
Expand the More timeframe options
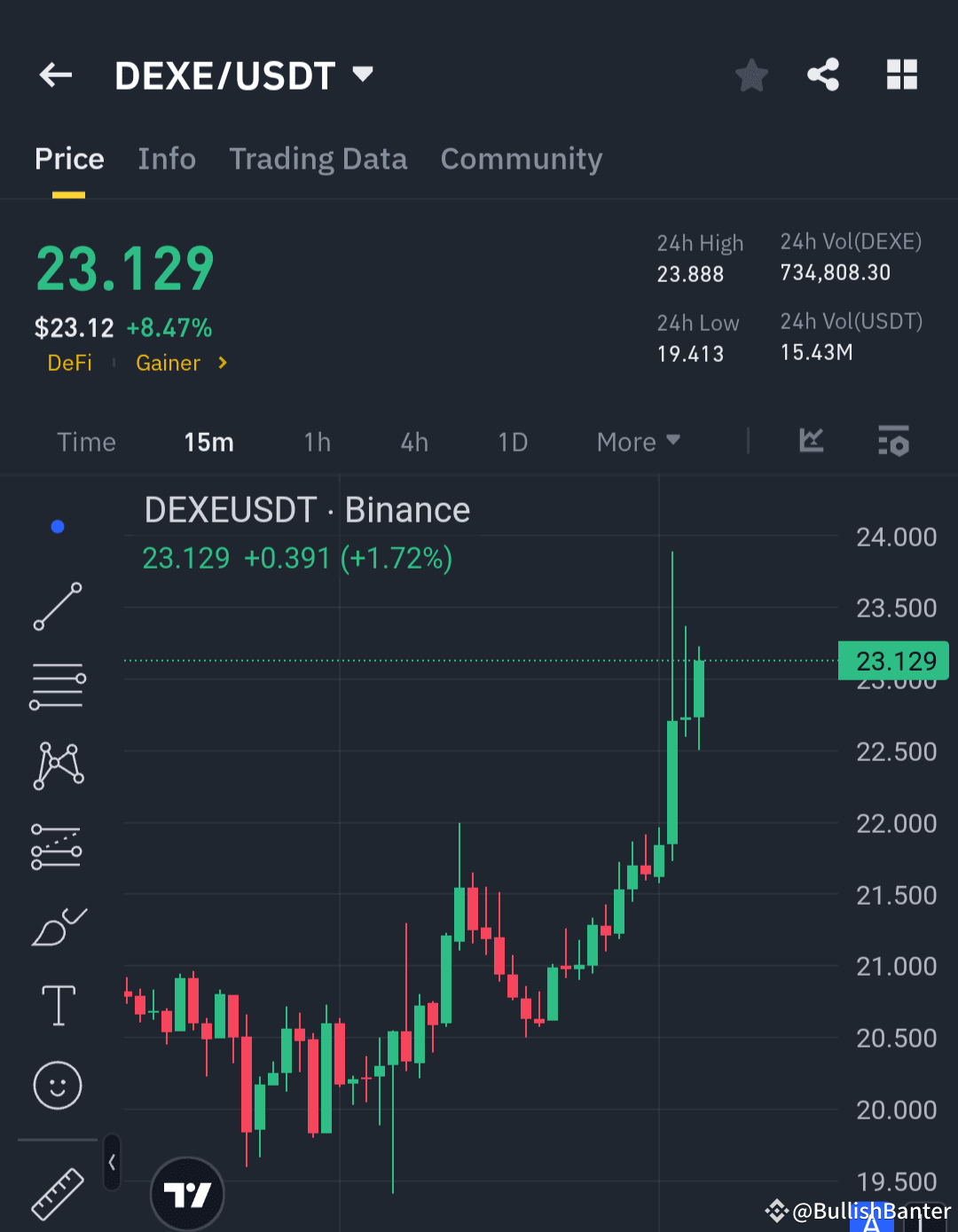[637, 442]
